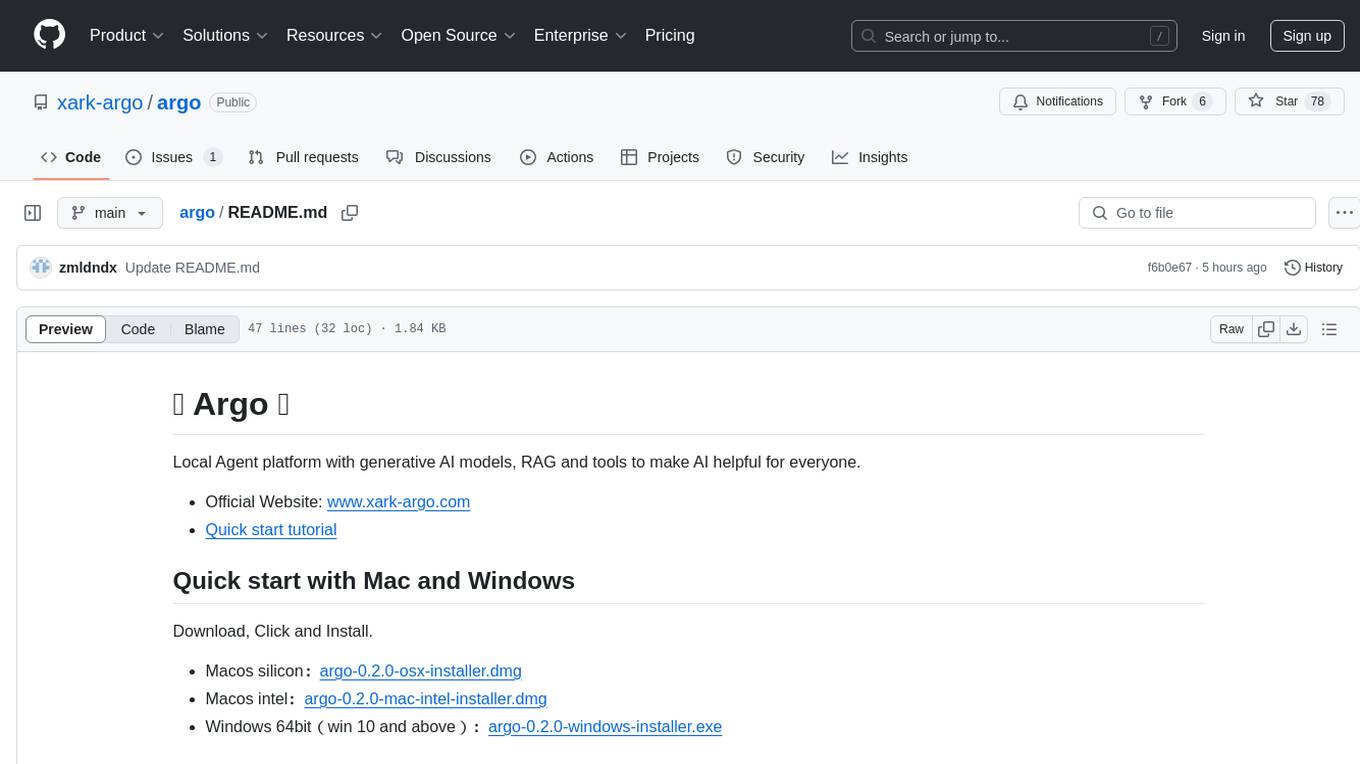Open the Security tab
Image resolution: width=1360 pixels, height=764 pixels.
click(765, 157)
